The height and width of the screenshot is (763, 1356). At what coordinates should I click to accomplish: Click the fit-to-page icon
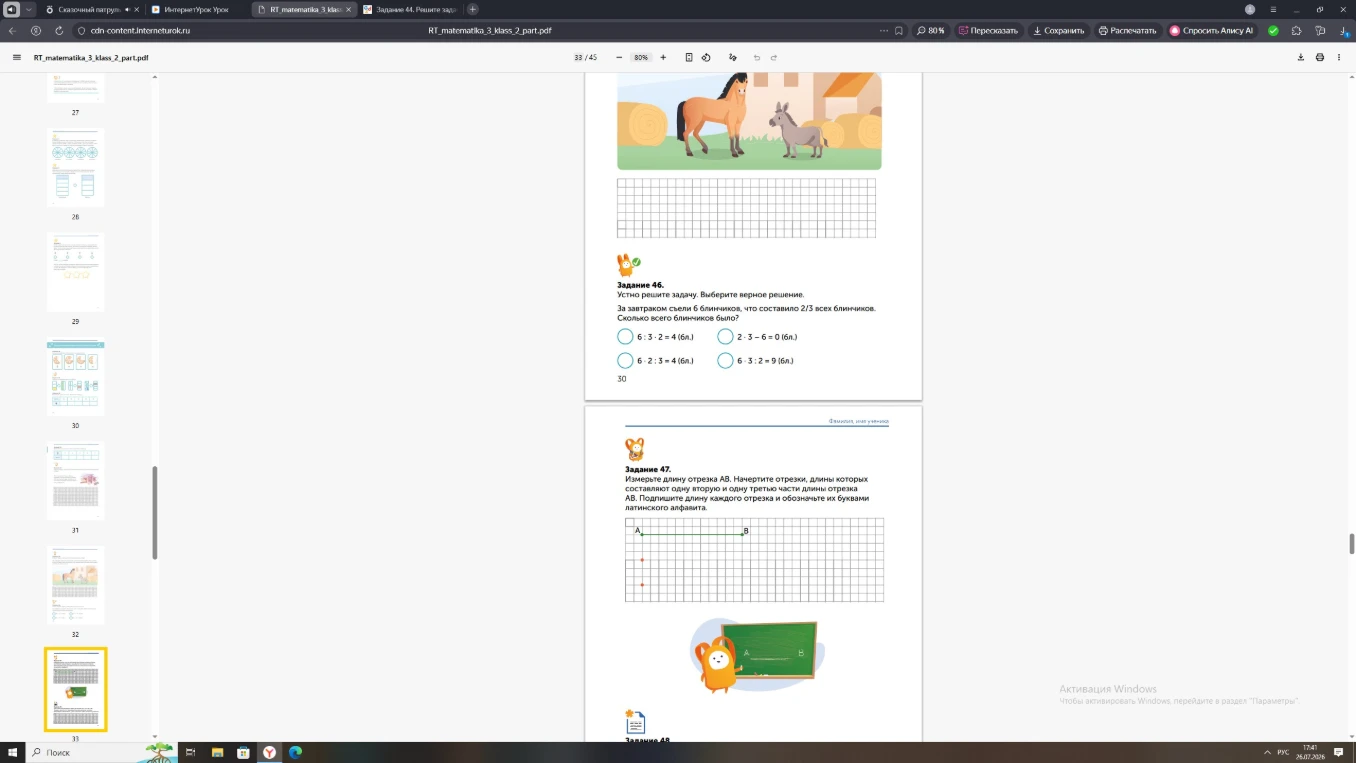(x=689, y=58)
